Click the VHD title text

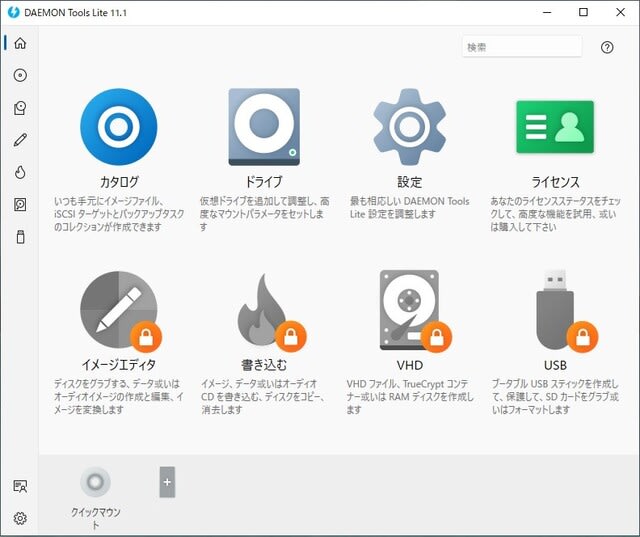409,365
